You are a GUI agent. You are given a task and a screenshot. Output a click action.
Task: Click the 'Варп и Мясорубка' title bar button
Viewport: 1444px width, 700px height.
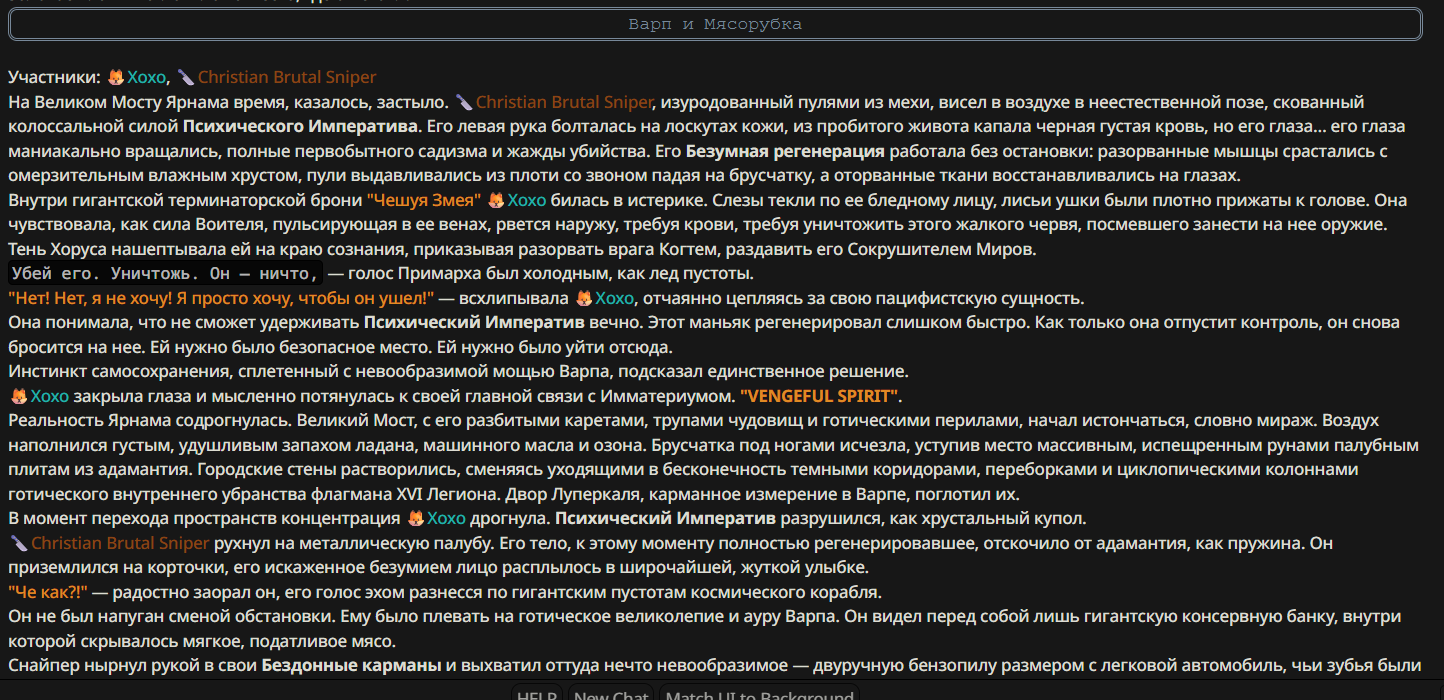715,24
